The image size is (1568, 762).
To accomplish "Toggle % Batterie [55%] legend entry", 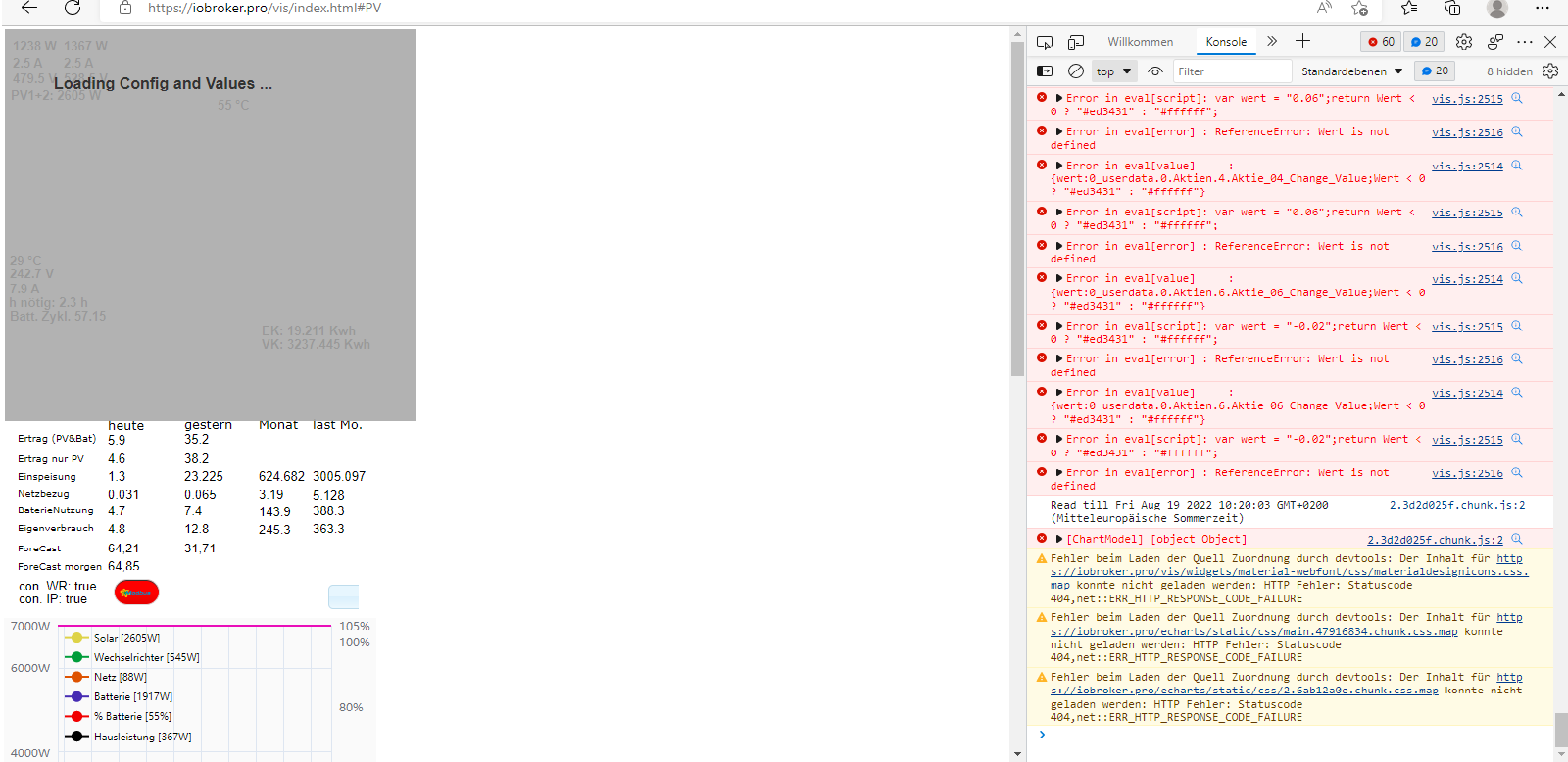I will point(118,716).
